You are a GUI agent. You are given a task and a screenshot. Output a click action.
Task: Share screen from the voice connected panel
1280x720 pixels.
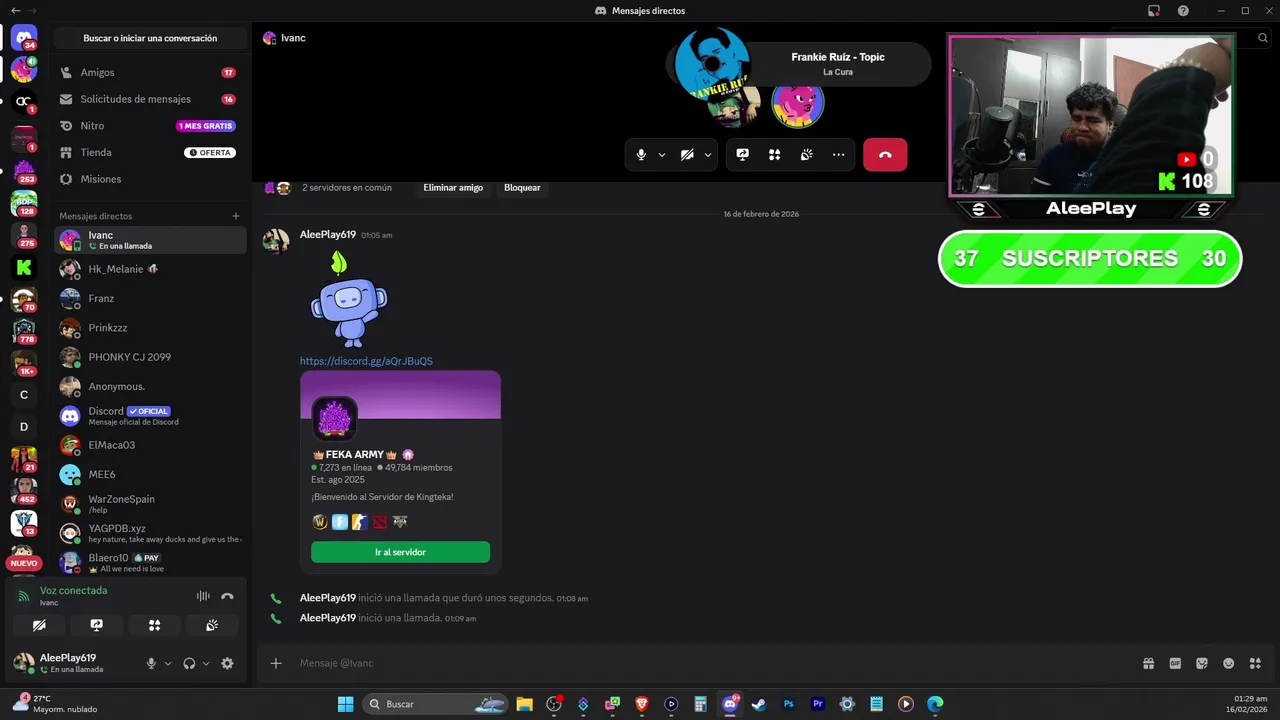[97, 625]
